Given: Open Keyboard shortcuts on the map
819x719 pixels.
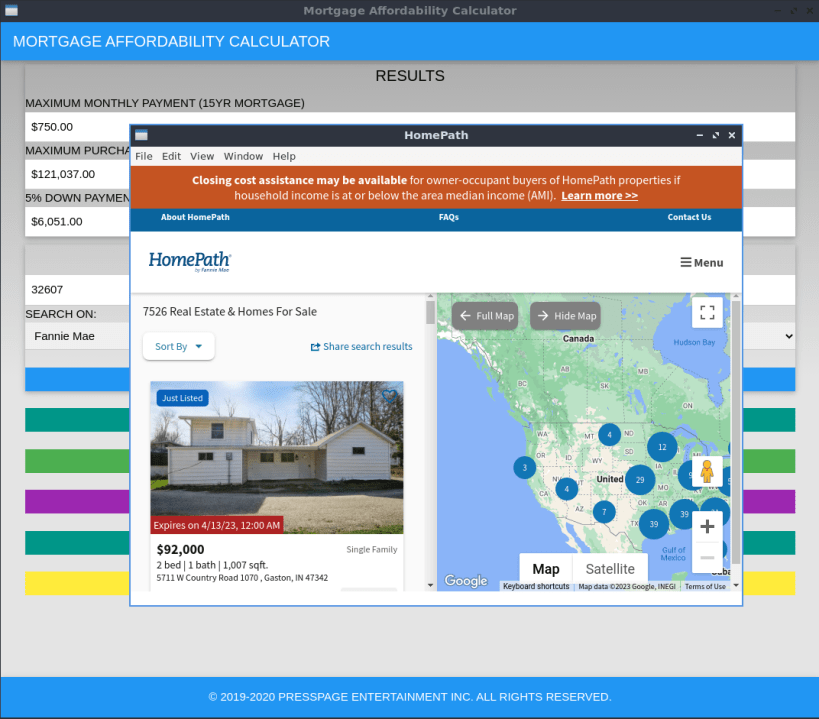Looking at the screenshot, I should (536, 586).
